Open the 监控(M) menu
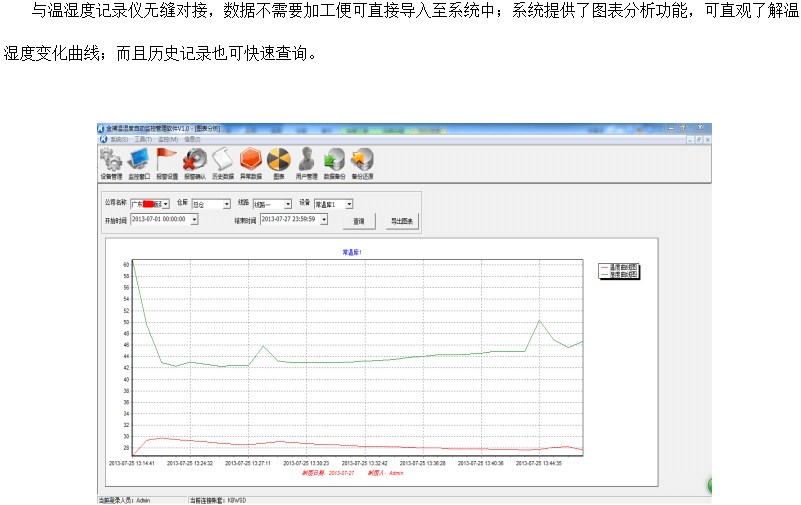The image size is (801, 505). point(168,139)
